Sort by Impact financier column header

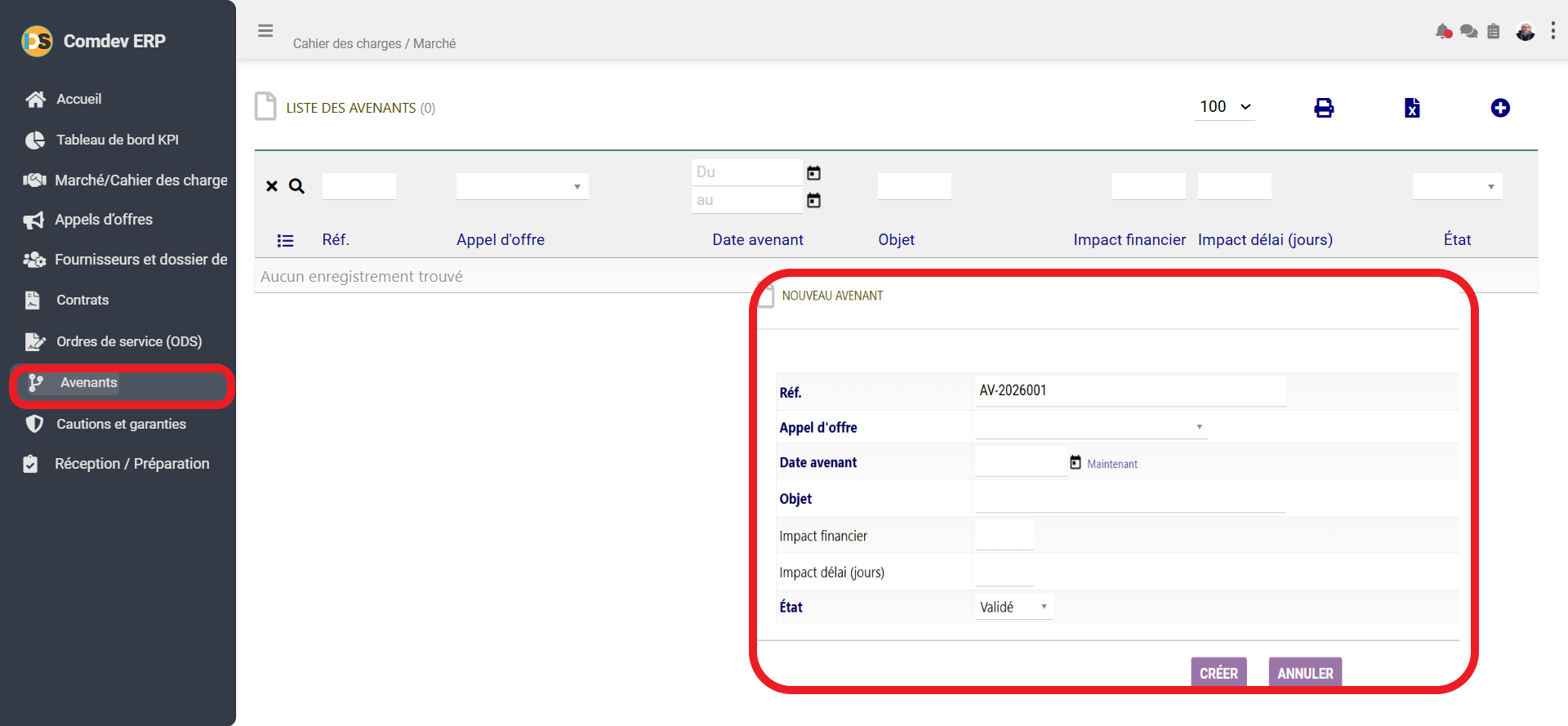coord(1129,239)
